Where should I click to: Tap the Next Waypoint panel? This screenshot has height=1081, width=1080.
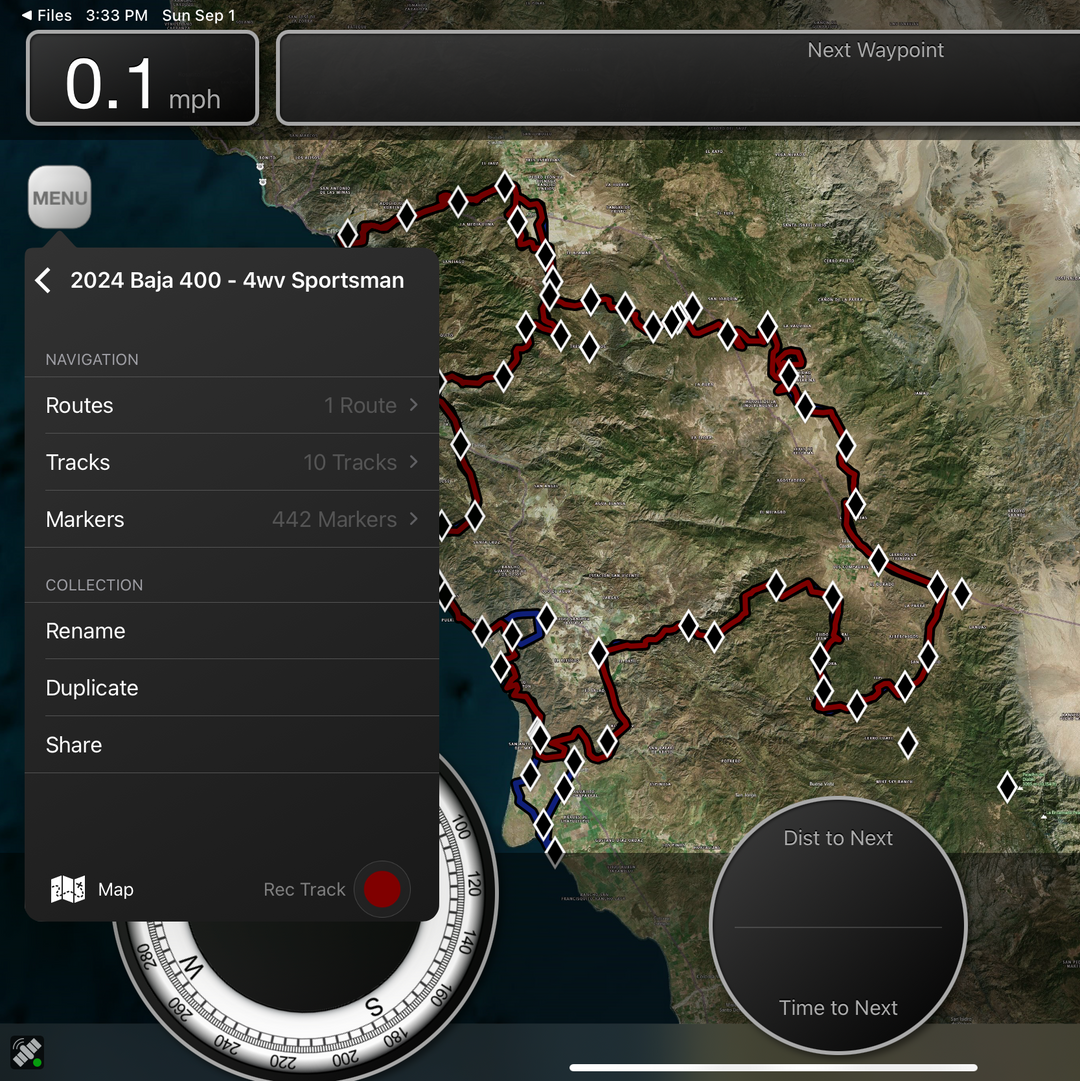point(678,79)
